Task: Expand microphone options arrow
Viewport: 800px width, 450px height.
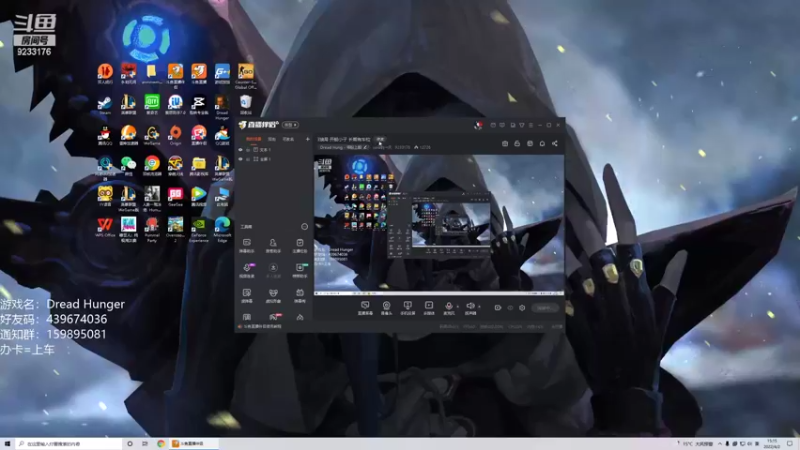Action: pos(457,307)
